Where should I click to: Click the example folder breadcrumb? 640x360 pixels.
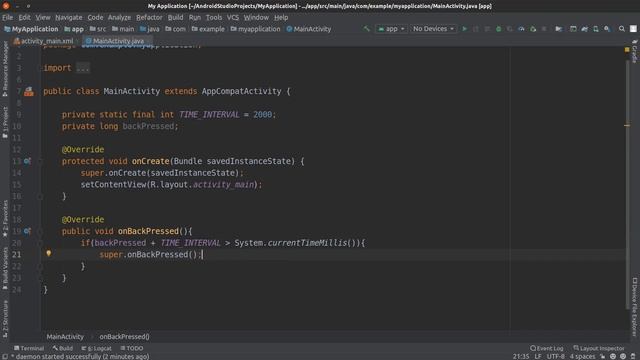208,29
